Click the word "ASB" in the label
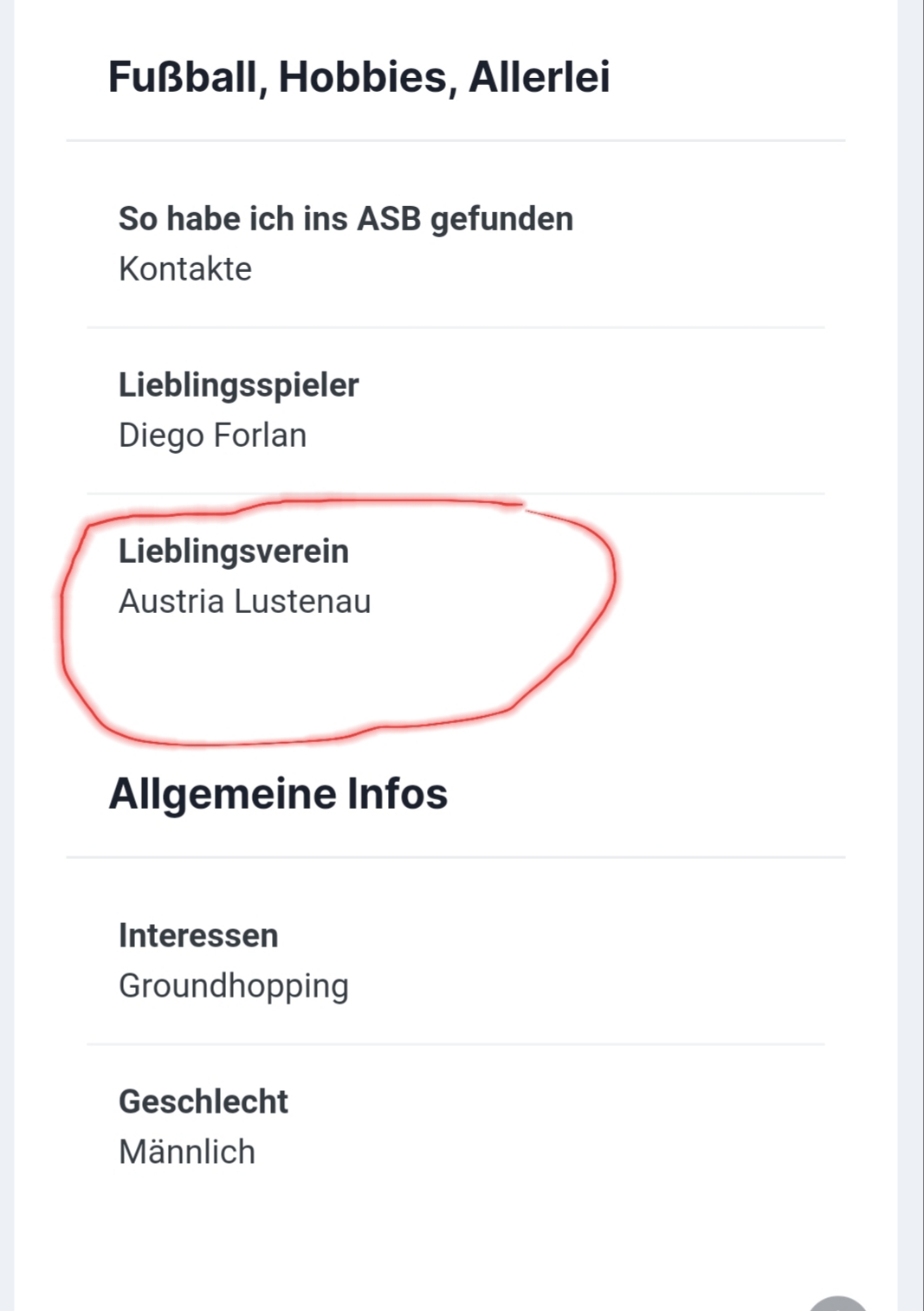This screenshot has height=1311, width=924. pos(389,219)
